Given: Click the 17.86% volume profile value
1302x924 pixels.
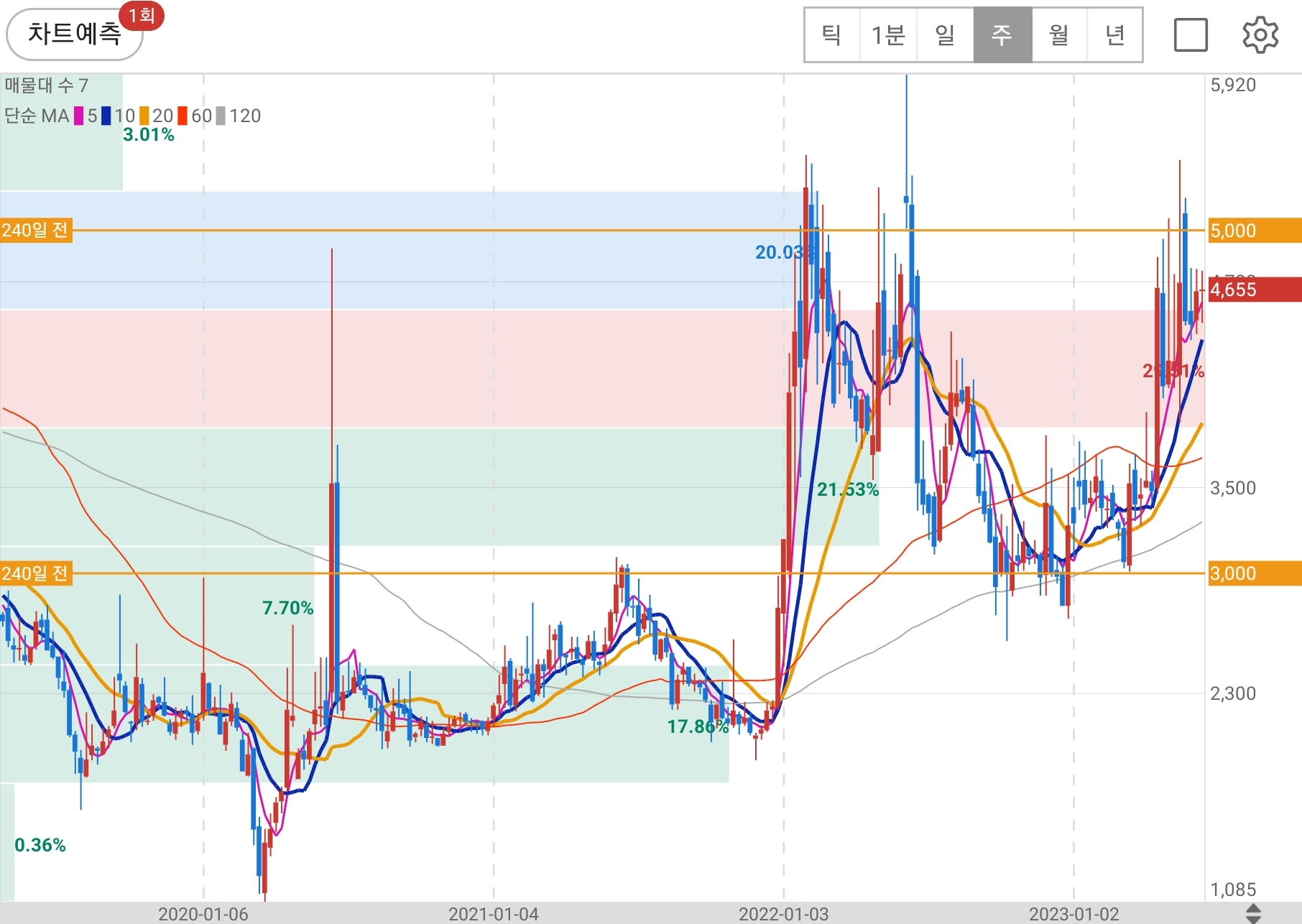Looking at the screenshot, I should 698,726.
